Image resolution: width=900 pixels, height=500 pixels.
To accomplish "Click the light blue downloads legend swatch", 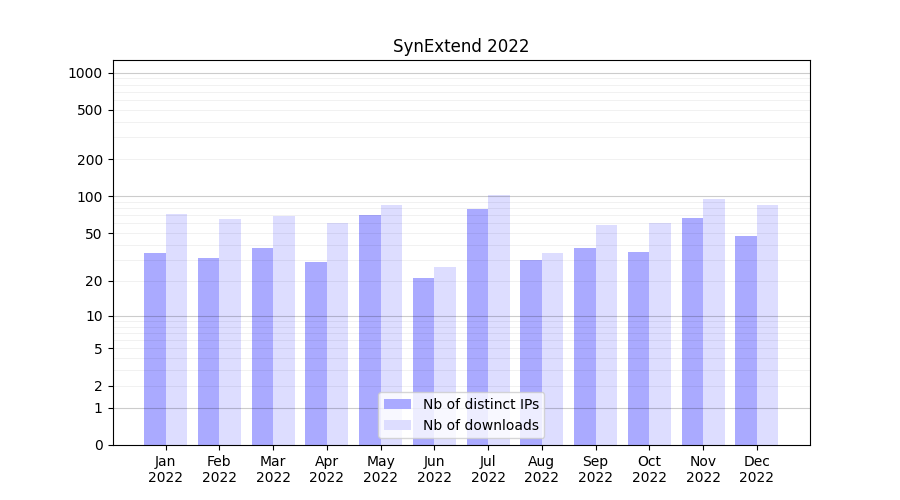I will 397,425.
